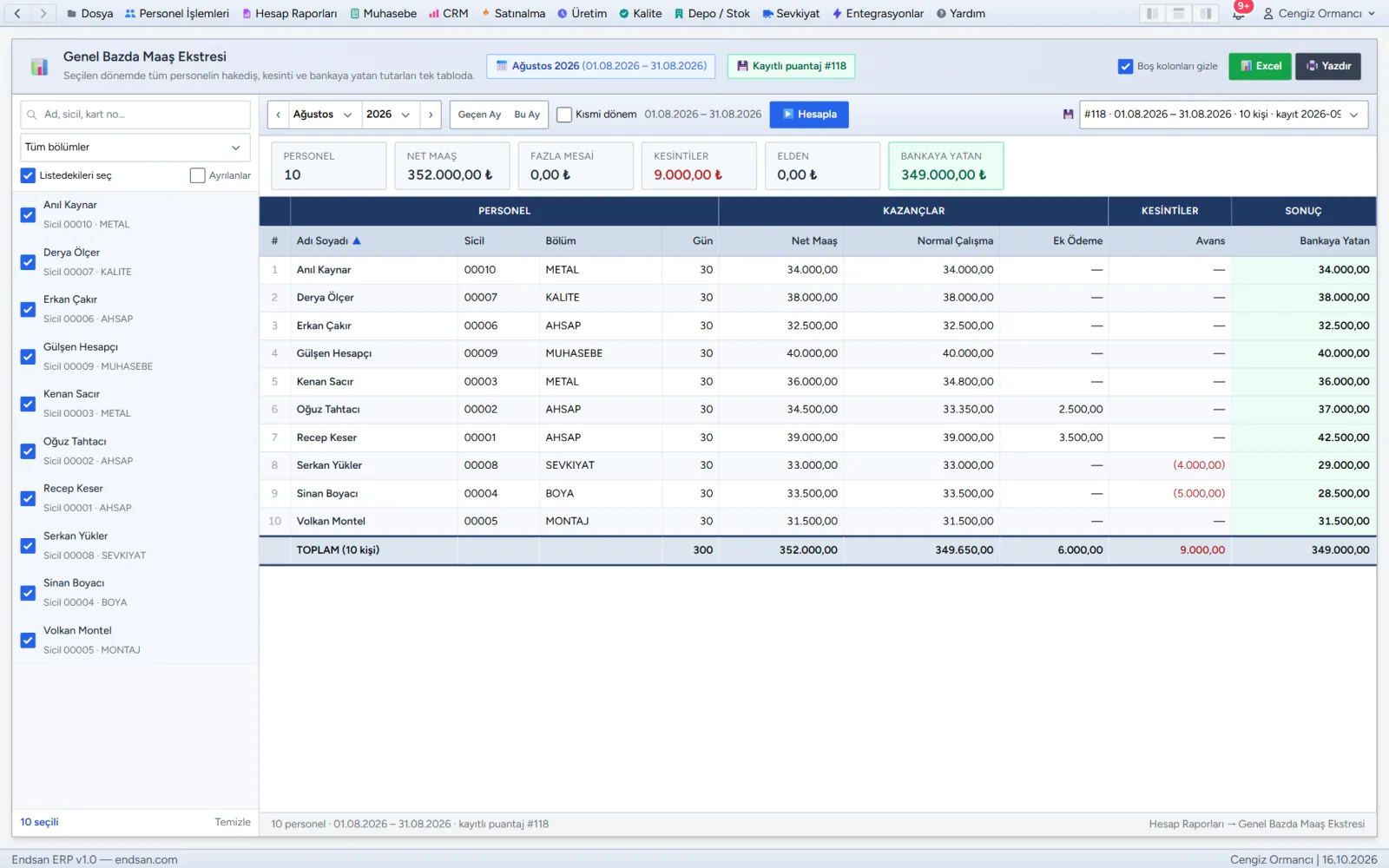Open the #118 saved puantaj record dropdown

[1223, 115]
